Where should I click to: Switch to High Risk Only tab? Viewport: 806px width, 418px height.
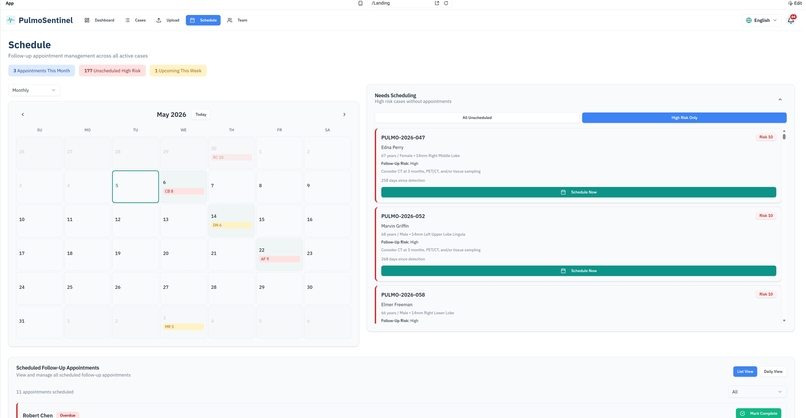point(684,118)
